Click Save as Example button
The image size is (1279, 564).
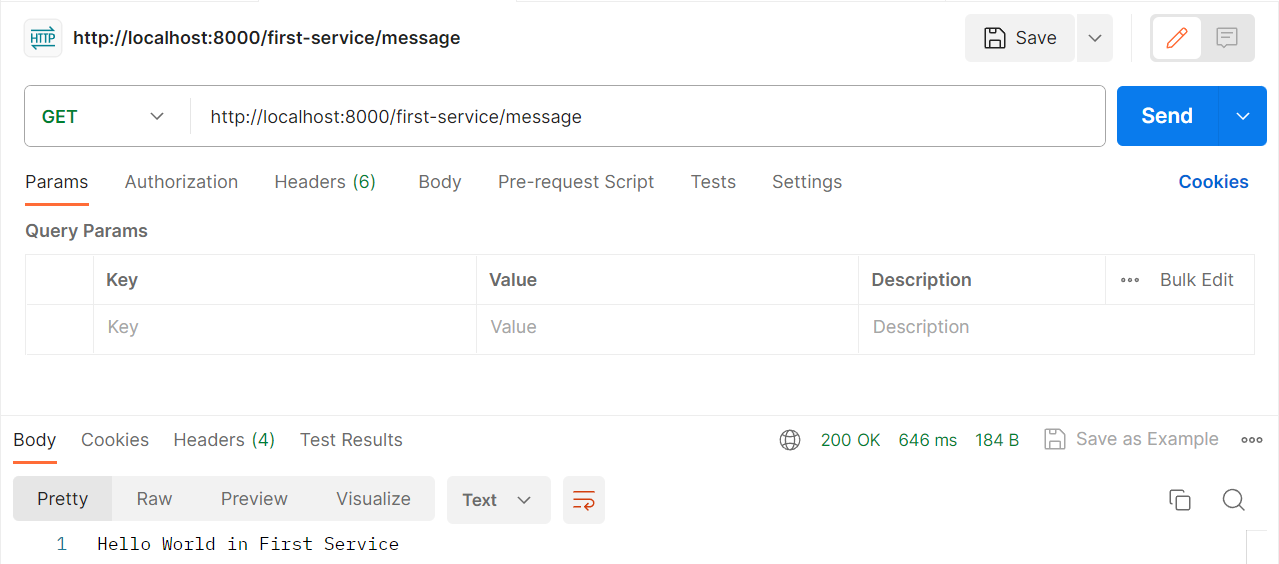(1131, 439)
